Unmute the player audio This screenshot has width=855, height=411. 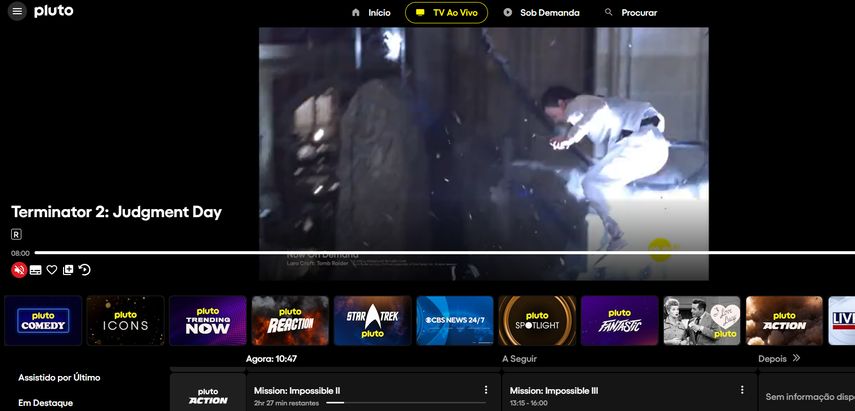point(19,270)
